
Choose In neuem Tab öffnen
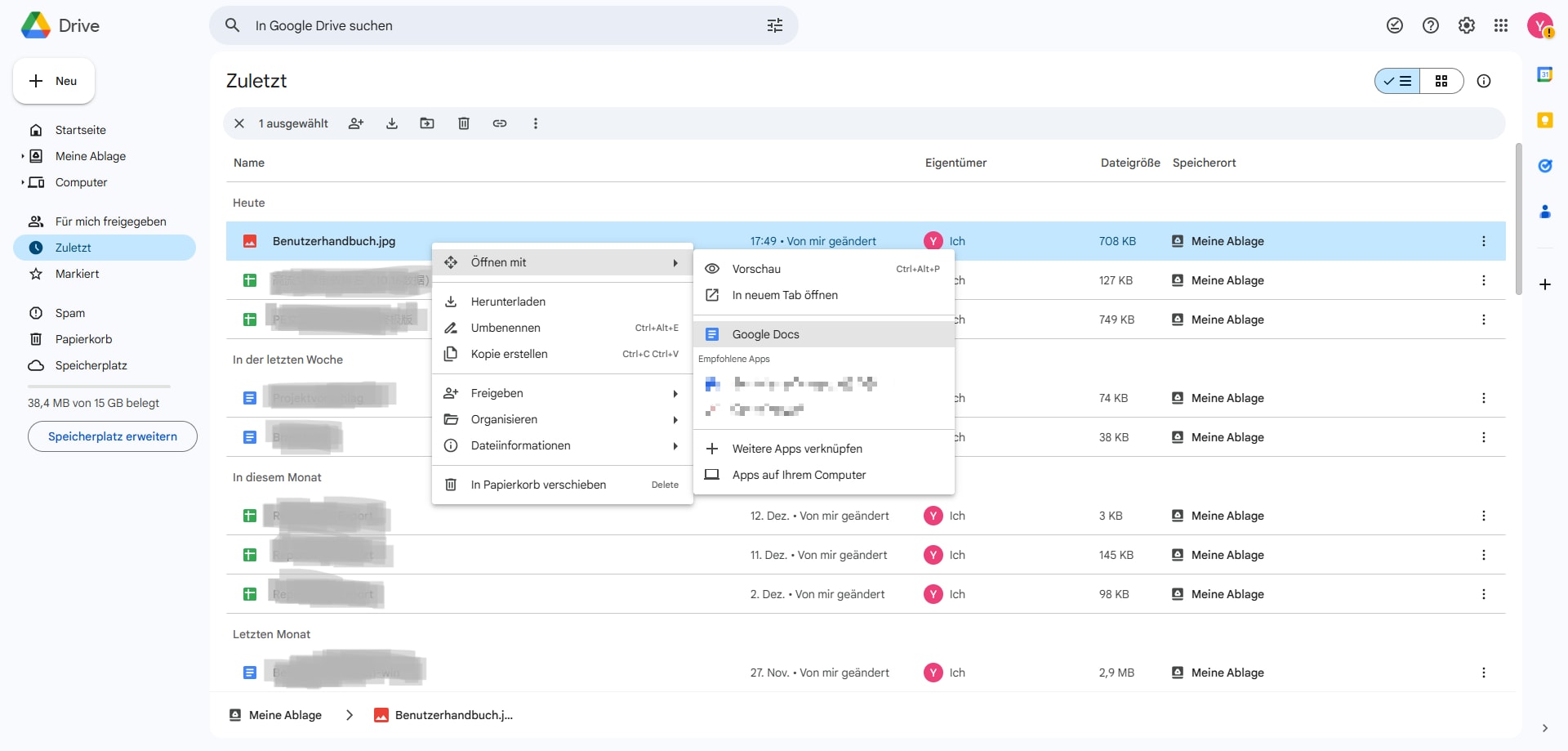(x=823, y=295)
